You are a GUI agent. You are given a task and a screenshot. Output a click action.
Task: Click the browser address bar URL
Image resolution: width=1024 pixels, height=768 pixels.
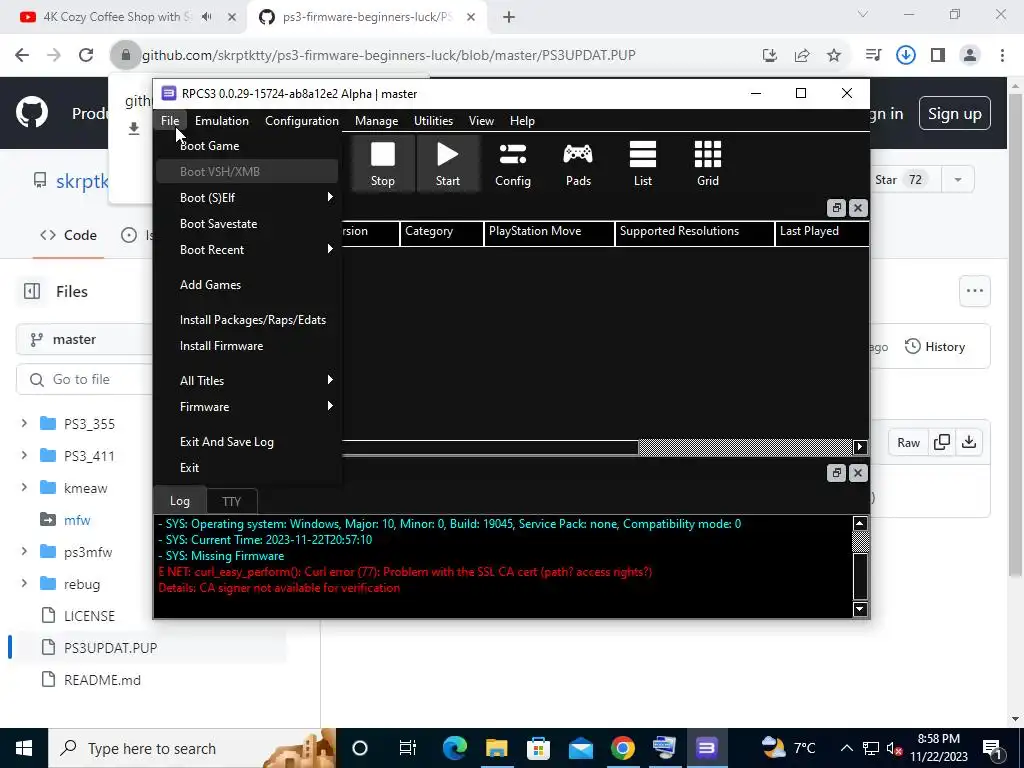[x=389, y=56]
